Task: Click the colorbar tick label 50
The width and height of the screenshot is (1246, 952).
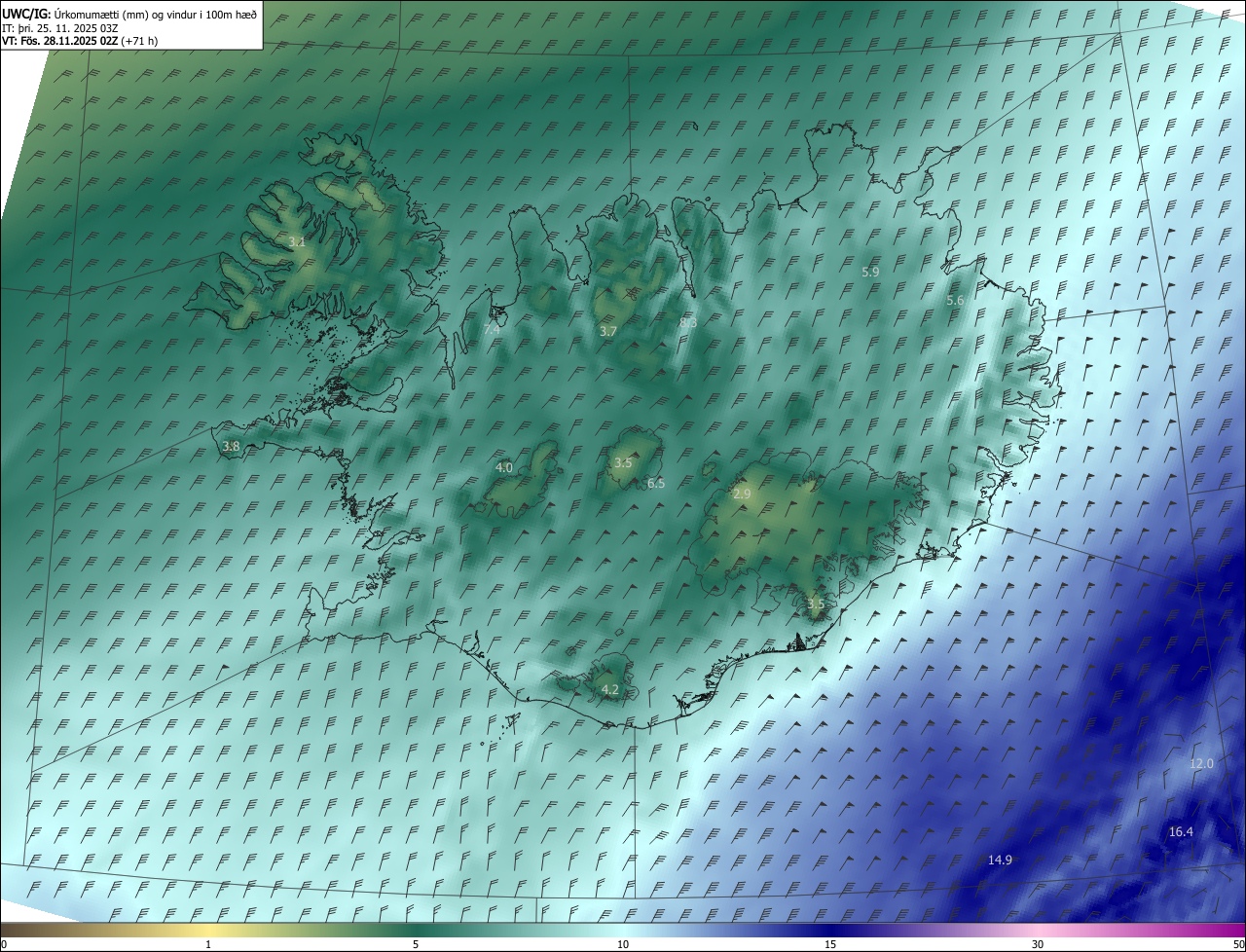Action: coord(1238,944)
